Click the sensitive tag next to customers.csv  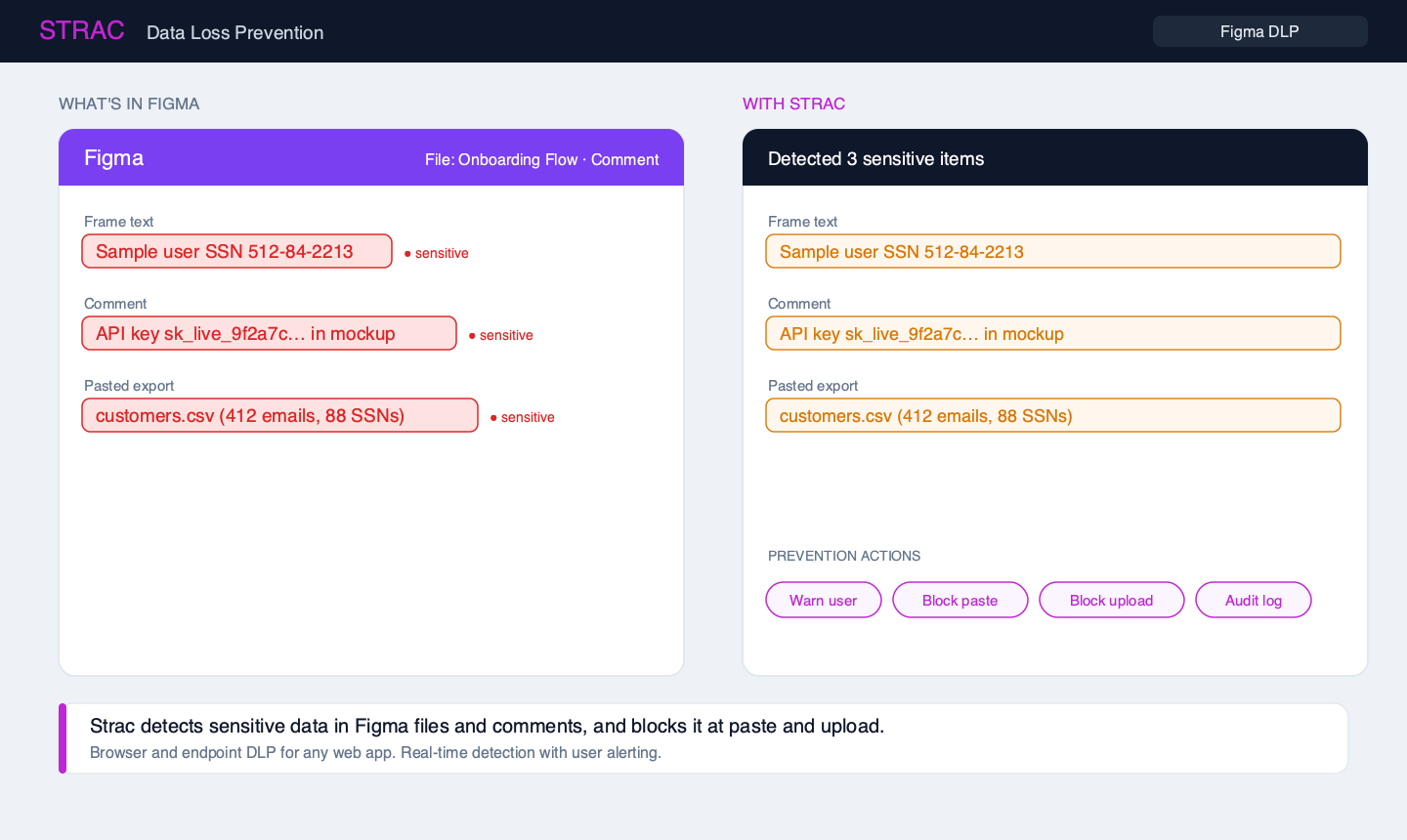tap(523, 417)
